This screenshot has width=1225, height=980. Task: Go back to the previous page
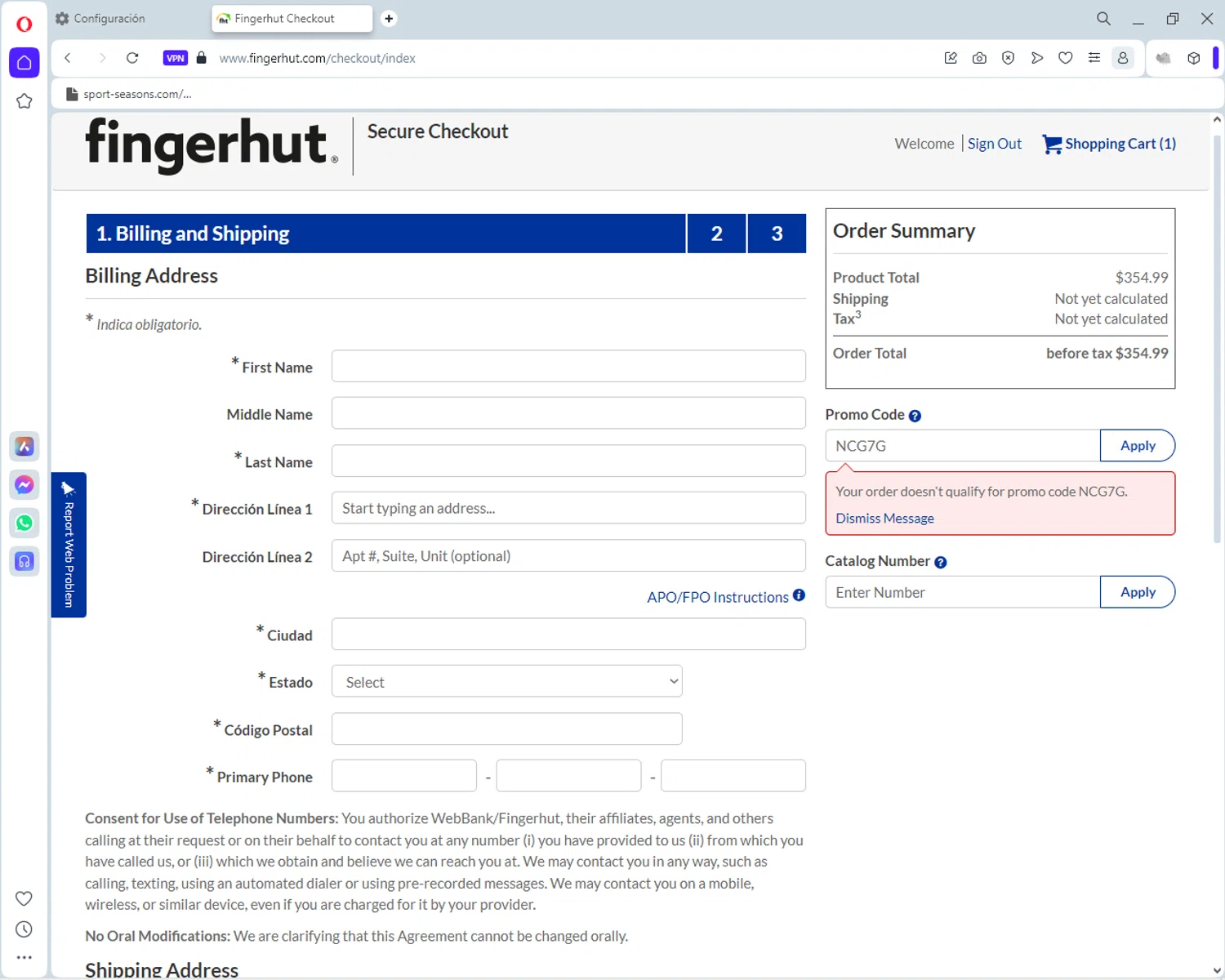tap(69, 58)
